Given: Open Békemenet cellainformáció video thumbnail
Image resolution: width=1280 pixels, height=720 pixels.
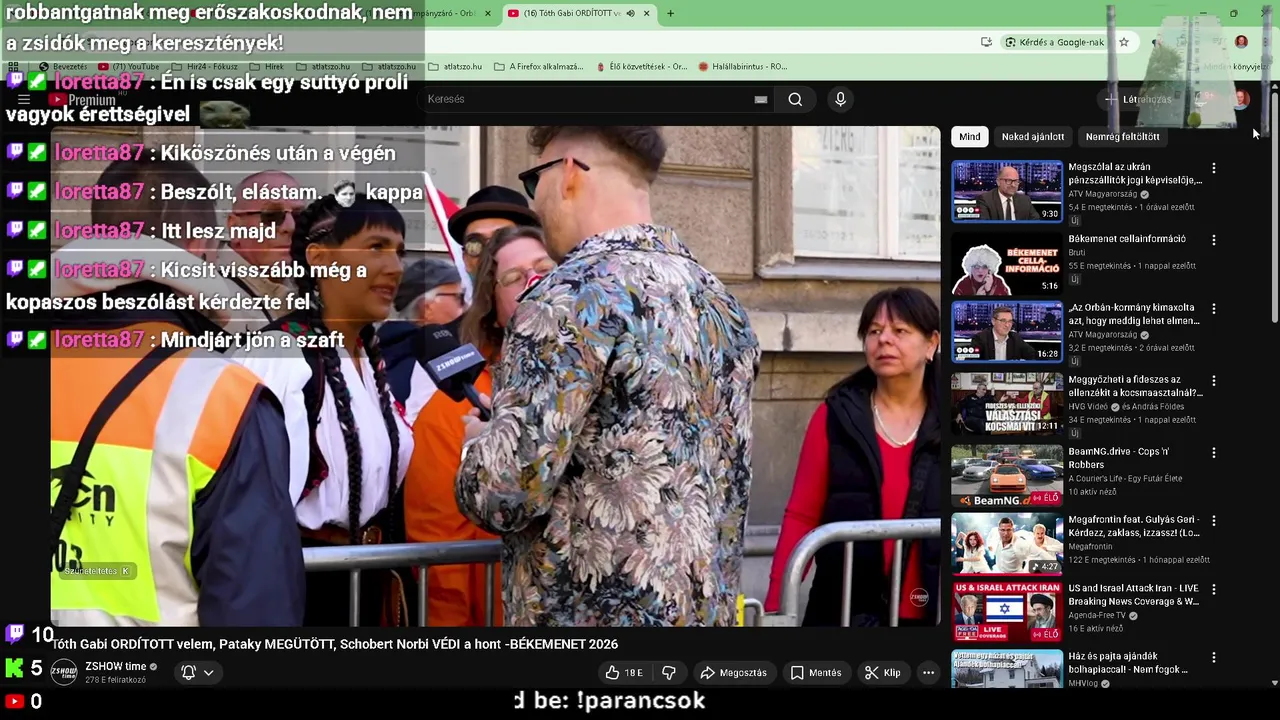Looking at the screenshot, I should point(1007,263).
